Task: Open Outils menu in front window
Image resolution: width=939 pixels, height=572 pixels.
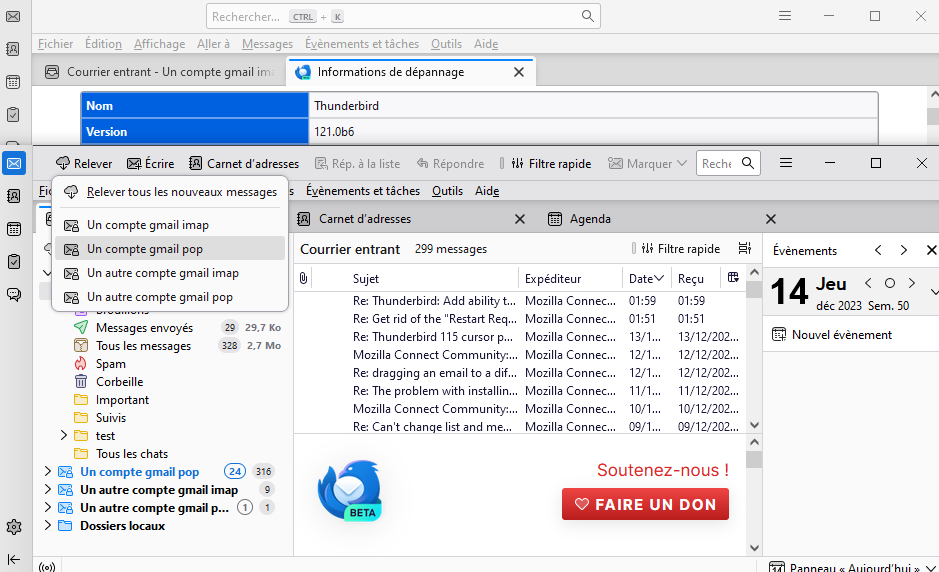Action: coord(447,190)
